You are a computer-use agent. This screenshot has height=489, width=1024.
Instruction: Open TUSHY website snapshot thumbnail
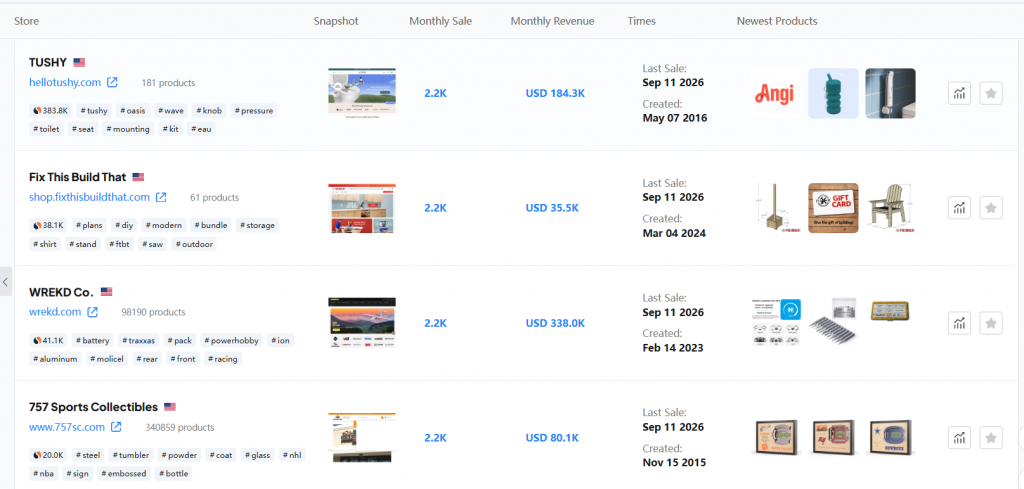click(362, 93)
